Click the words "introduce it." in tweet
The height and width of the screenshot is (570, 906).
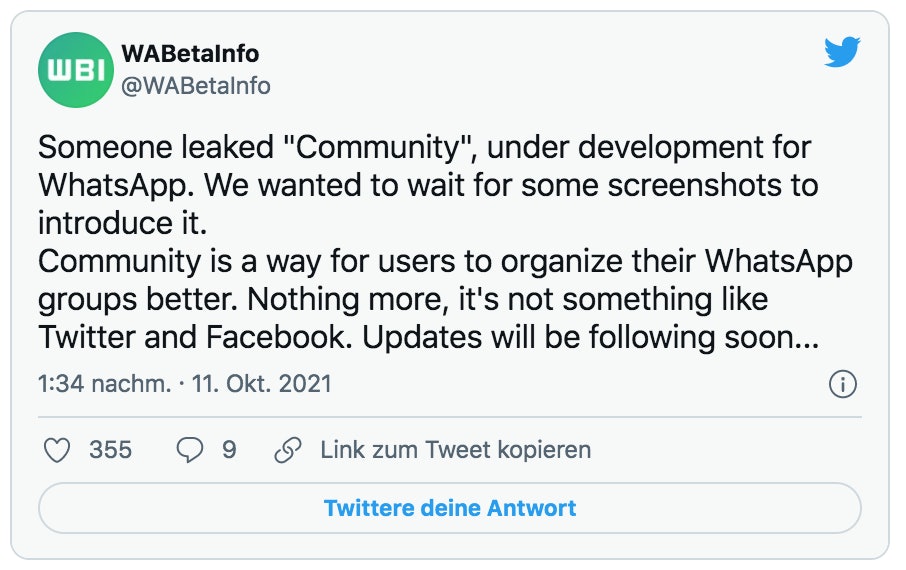[127, 222]
